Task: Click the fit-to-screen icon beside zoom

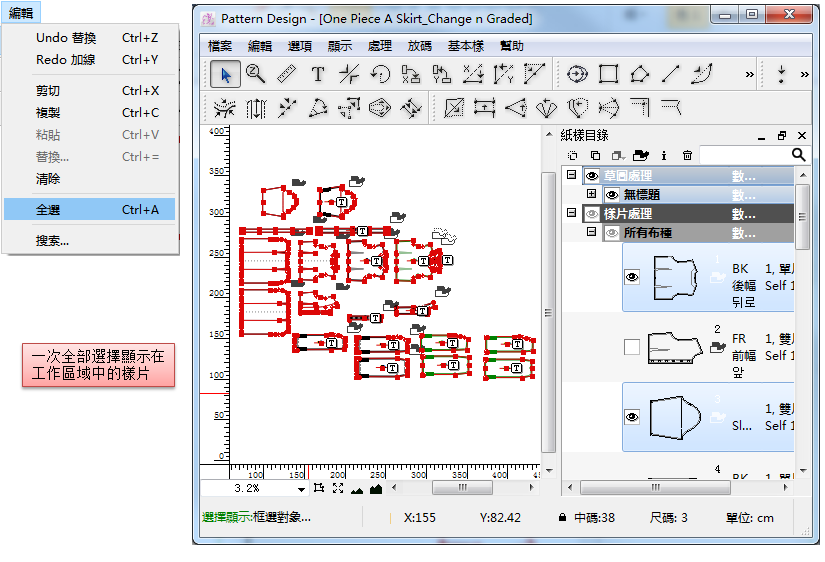Action: 337,489
